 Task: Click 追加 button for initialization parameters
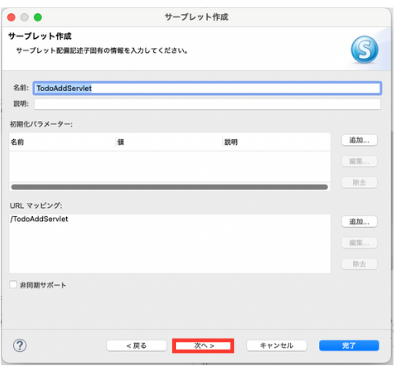coord(359,140)
